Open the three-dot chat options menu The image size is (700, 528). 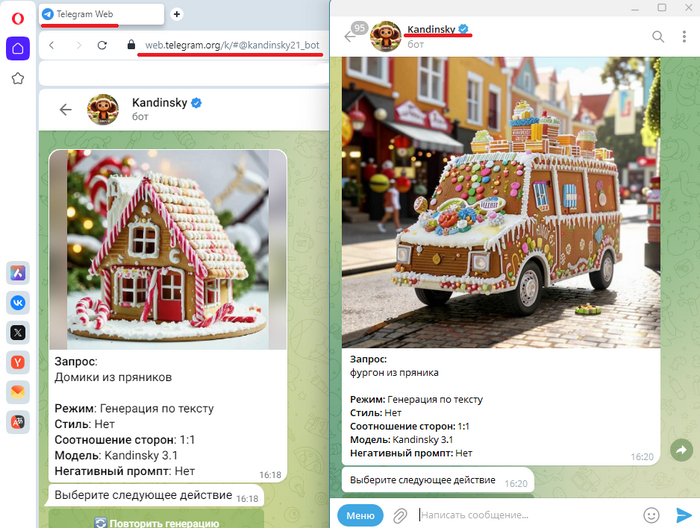pyautogui.click(x=684, y=37)
